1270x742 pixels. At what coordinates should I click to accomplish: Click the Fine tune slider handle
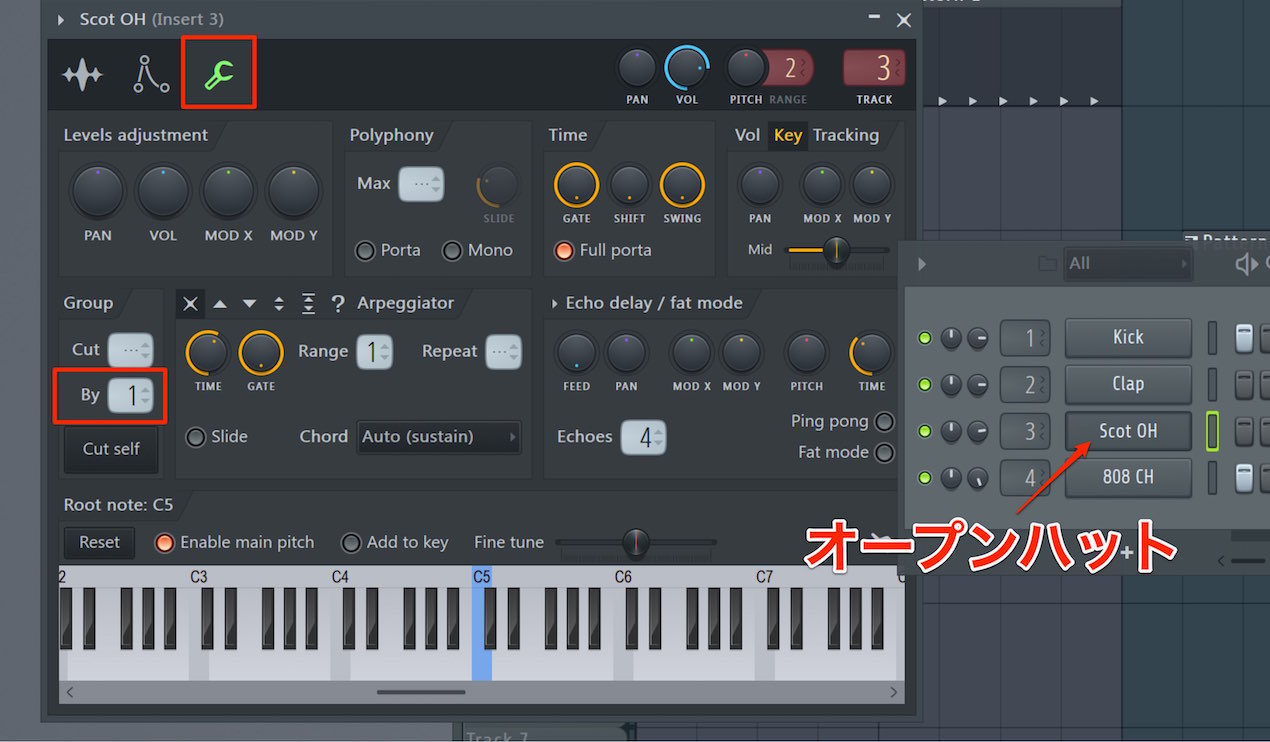click(635, 542)
